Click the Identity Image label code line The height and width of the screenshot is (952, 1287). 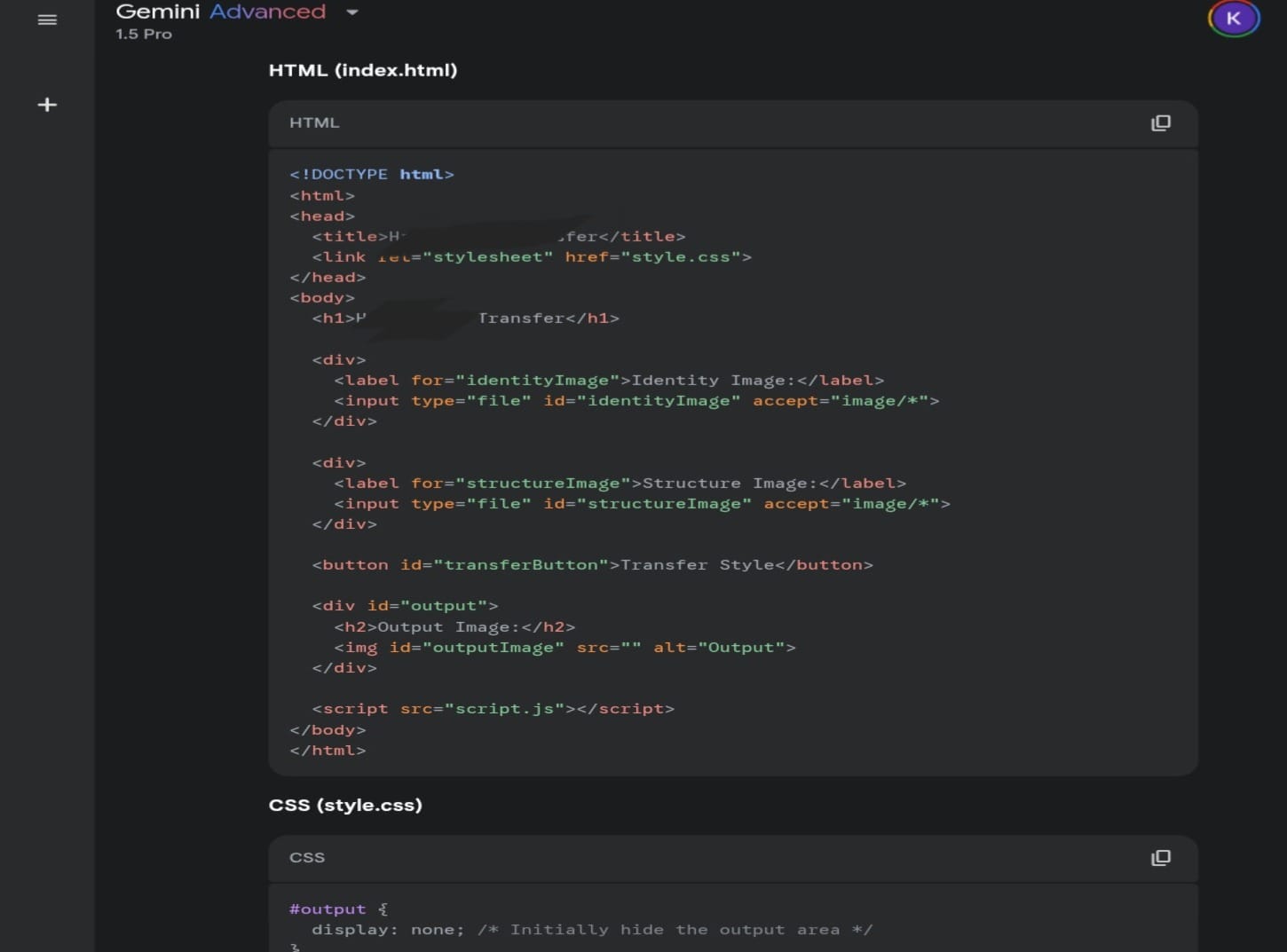point(608,381)
